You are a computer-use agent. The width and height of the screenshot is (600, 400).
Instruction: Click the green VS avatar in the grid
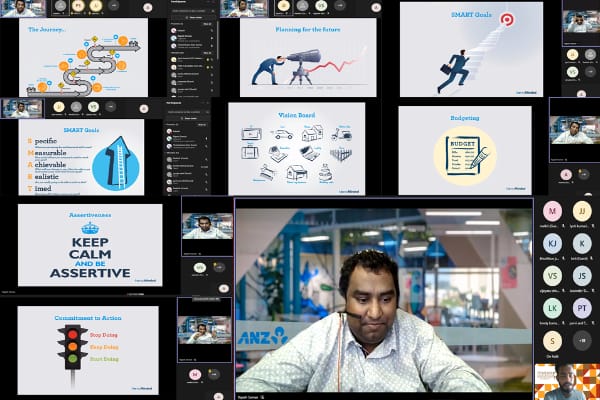pos(552,275)
